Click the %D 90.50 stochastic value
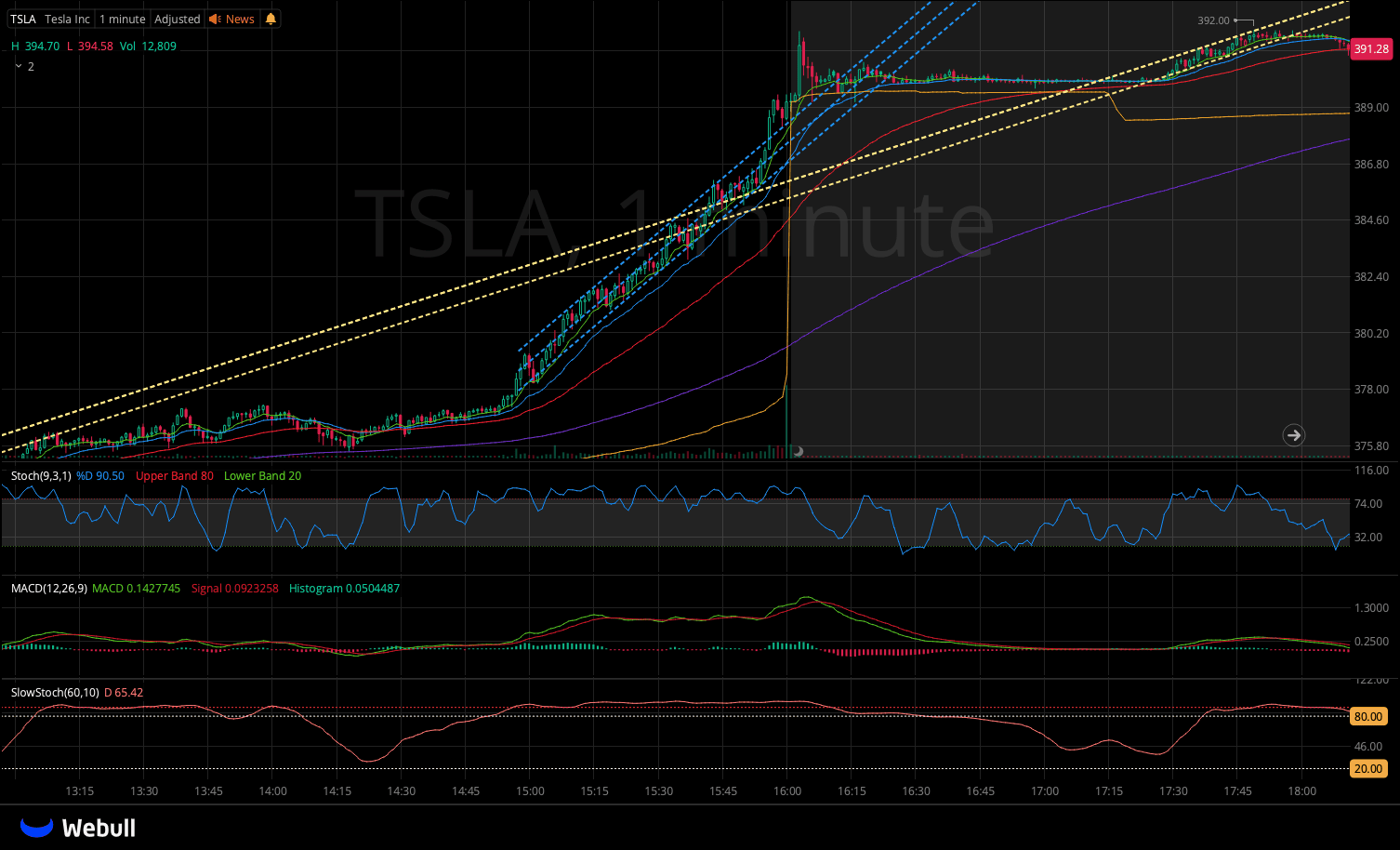The height and width of the screenshot is (850, 1400). click(100, 475)
